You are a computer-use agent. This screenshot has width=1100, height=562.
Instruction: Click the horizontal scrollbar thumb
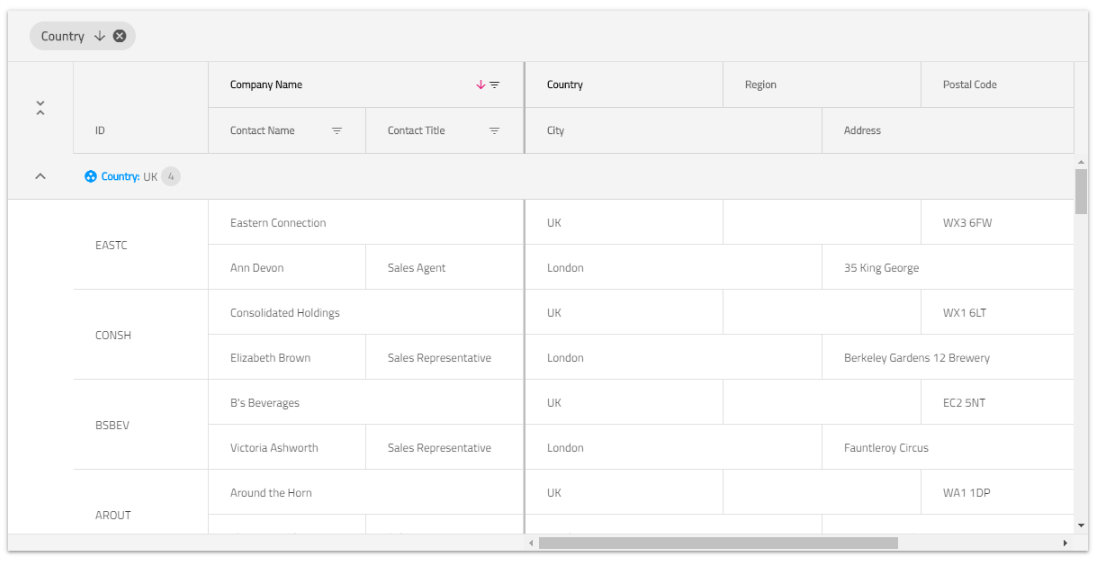click(718, 542)
